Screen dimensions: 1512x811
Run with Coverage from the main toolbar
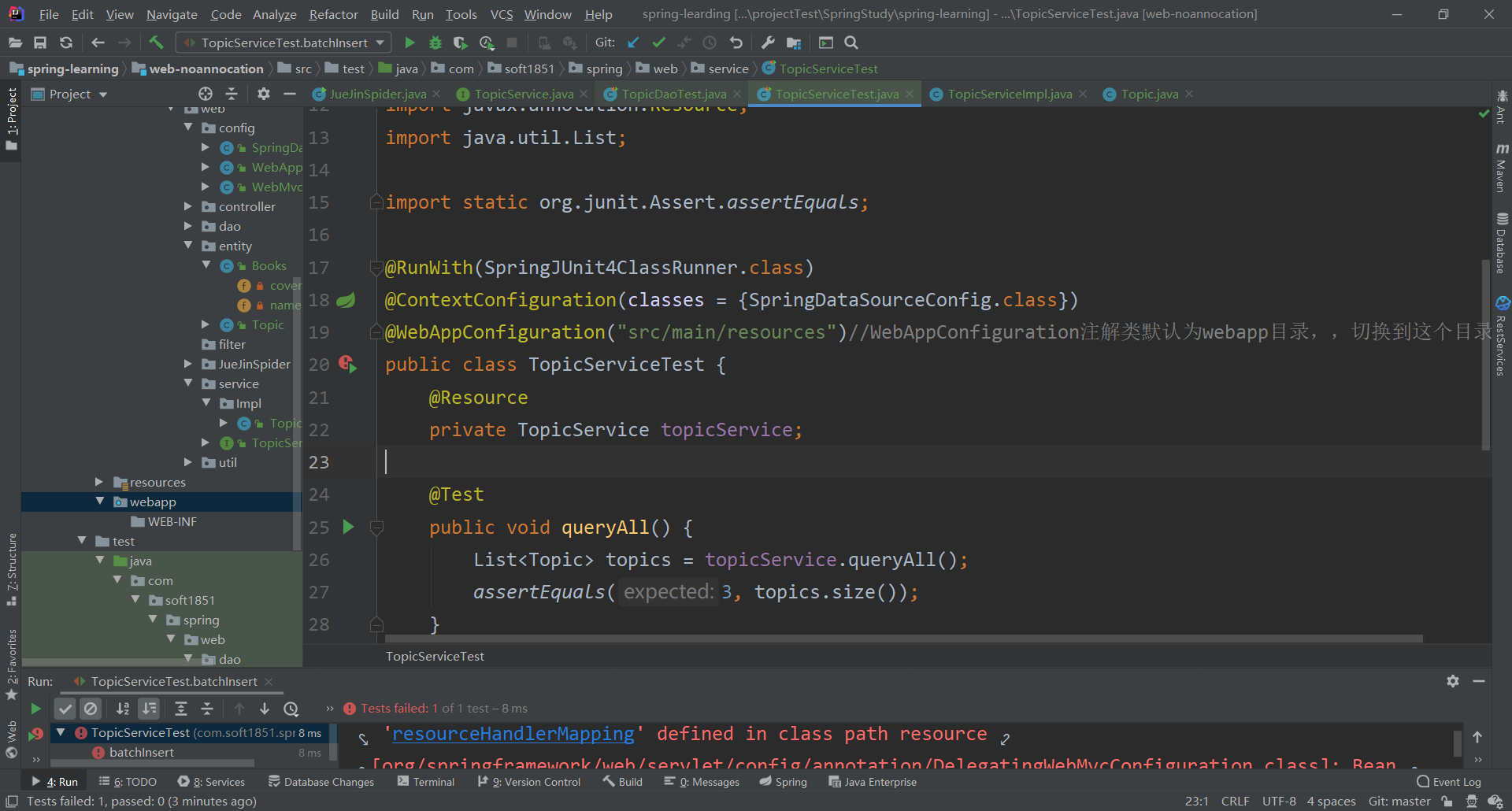461,43
